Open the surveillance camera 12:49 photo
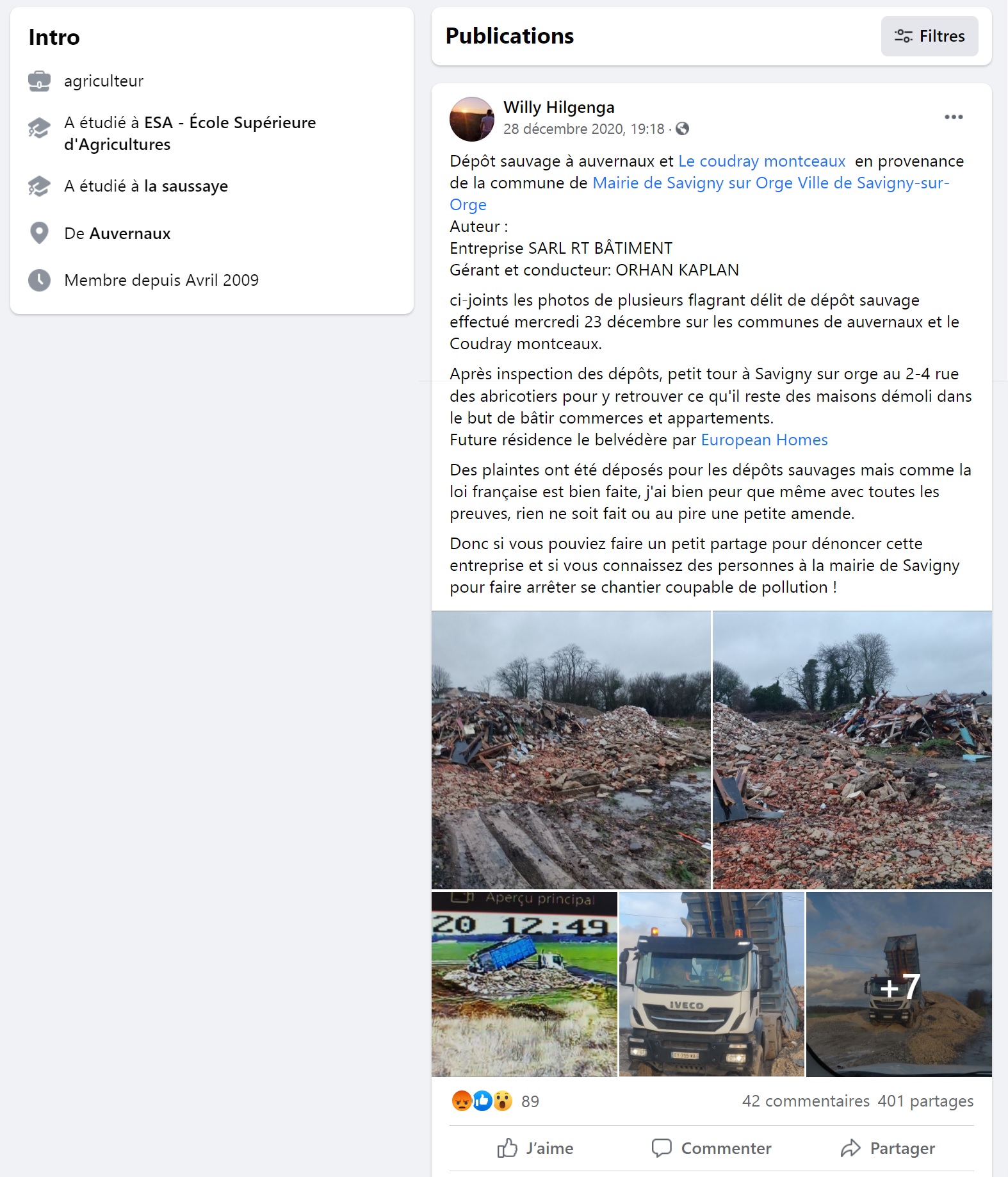The height and width of the screenshot is (1177, 1008). coord(524,984)
